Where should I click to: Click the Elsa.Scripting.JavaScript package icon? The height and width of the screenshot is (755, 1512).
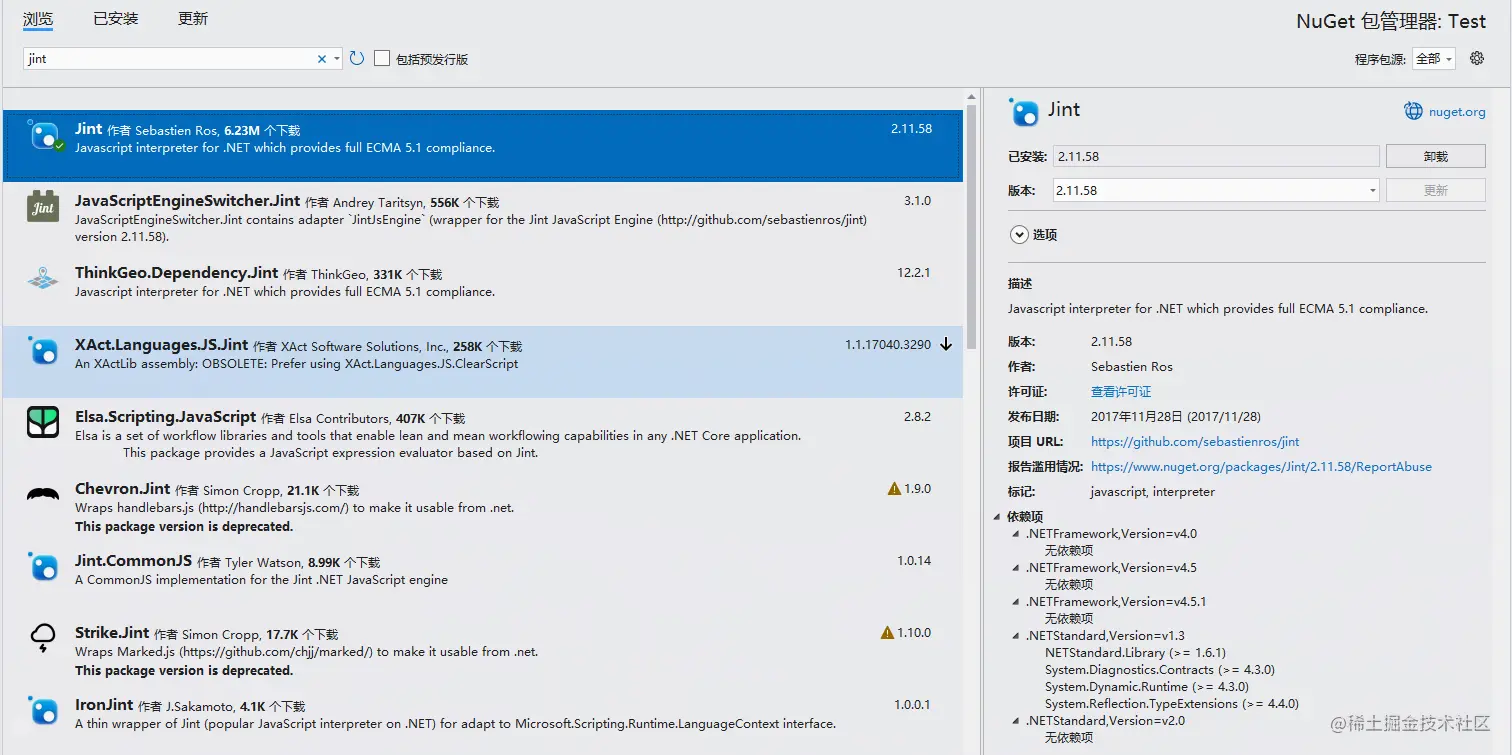tap(43, 423)
